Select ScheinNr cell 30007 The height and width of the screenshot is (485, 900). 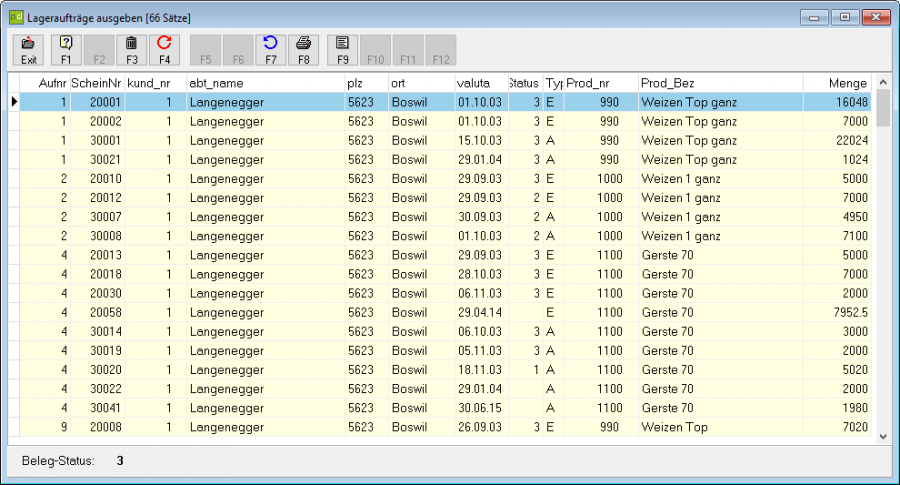[x=96, y=217]
